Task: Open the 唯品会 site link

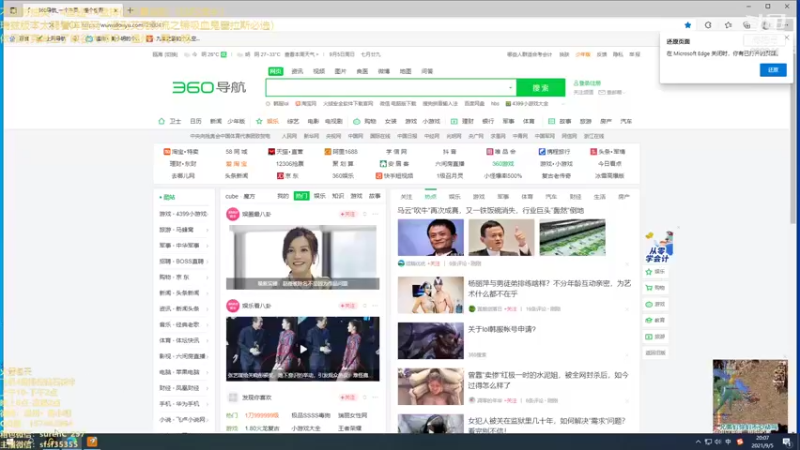Action: point(501,152)
